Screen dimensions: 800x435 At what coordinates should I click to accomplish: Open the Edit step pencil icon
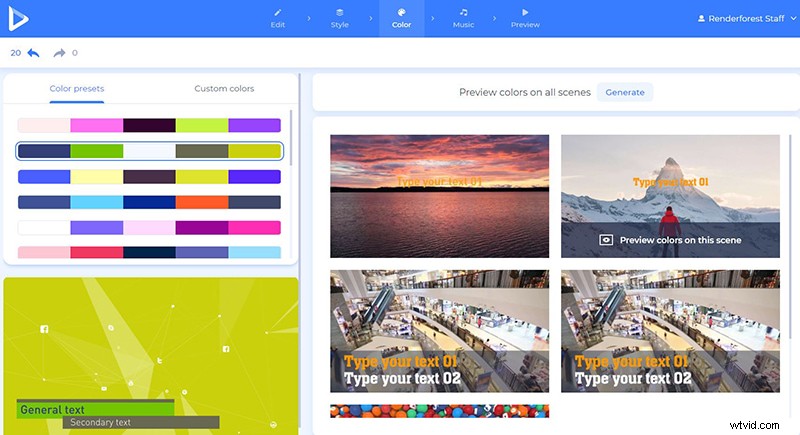pos(278,12)
